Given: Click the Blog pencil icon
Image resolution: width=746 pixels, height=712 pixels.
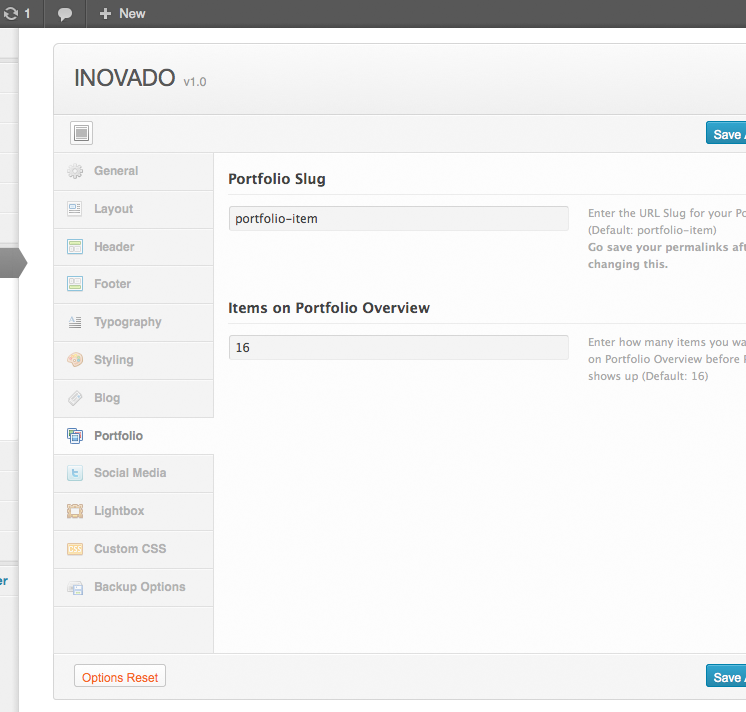Looking at the screenshot, I should click(75, 398).
